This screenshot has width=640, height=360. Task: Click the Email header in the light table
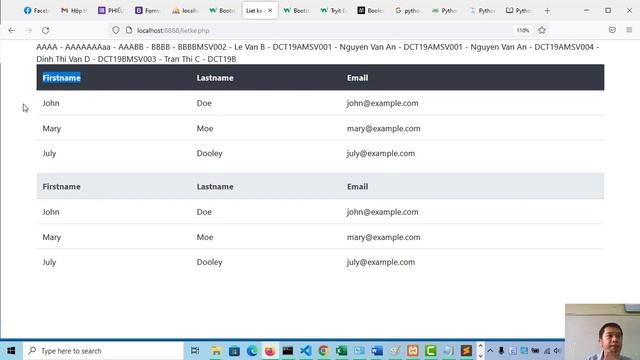click(x=358, y=187)
